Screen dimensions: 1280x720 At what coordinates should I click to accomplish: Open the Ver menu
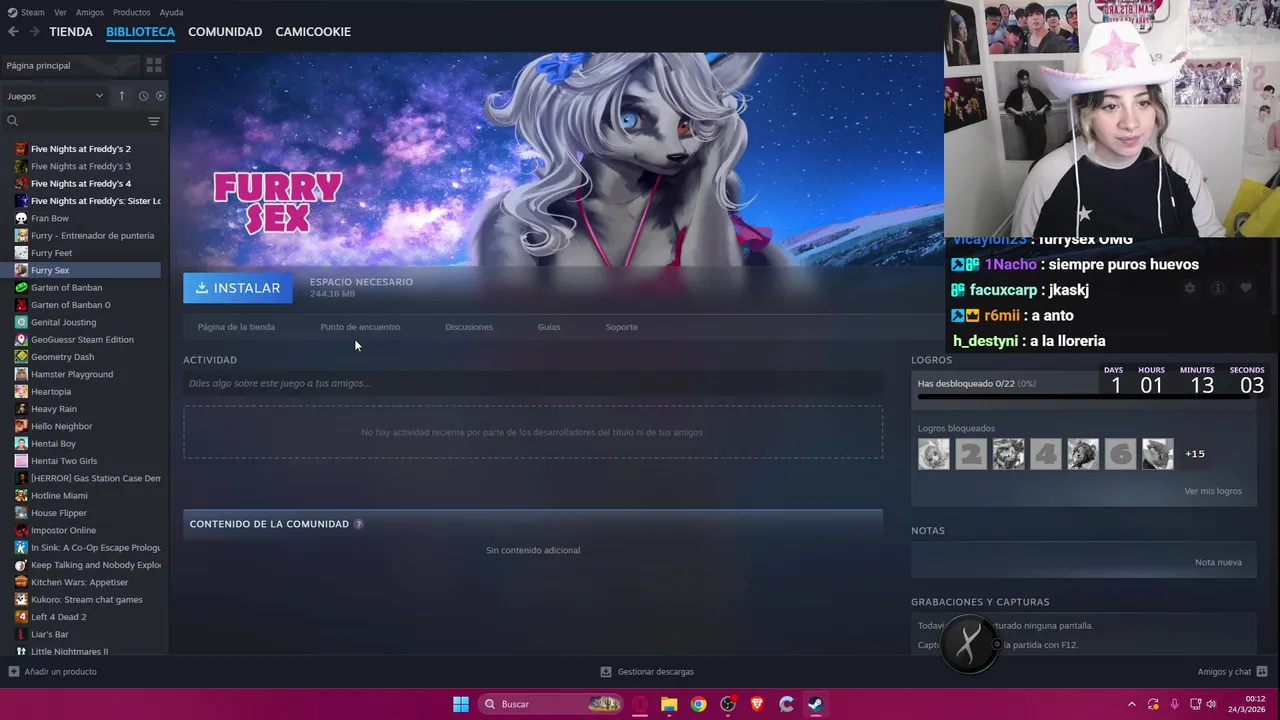click(60, 12)
